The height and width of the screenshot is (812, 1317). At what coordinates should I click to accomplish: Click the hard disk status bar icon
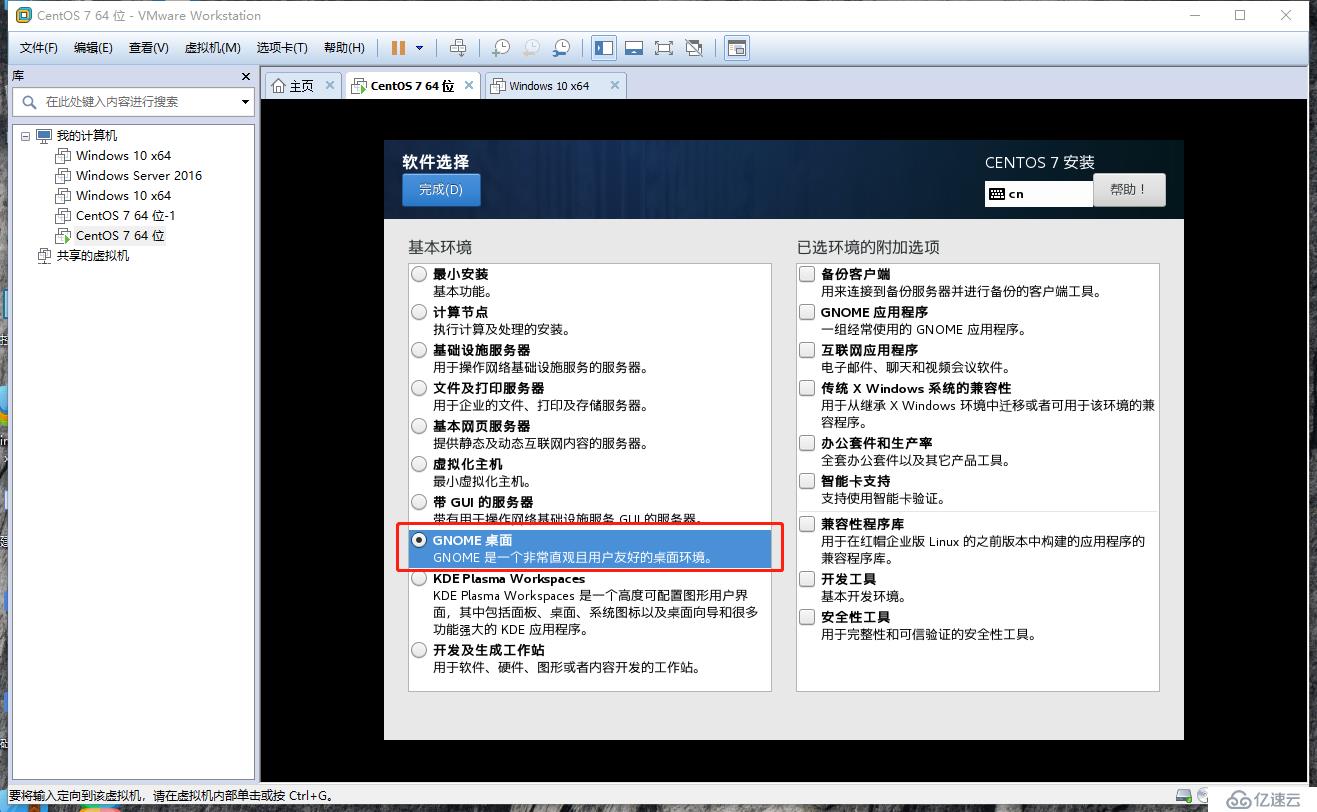coord(1184,797)
